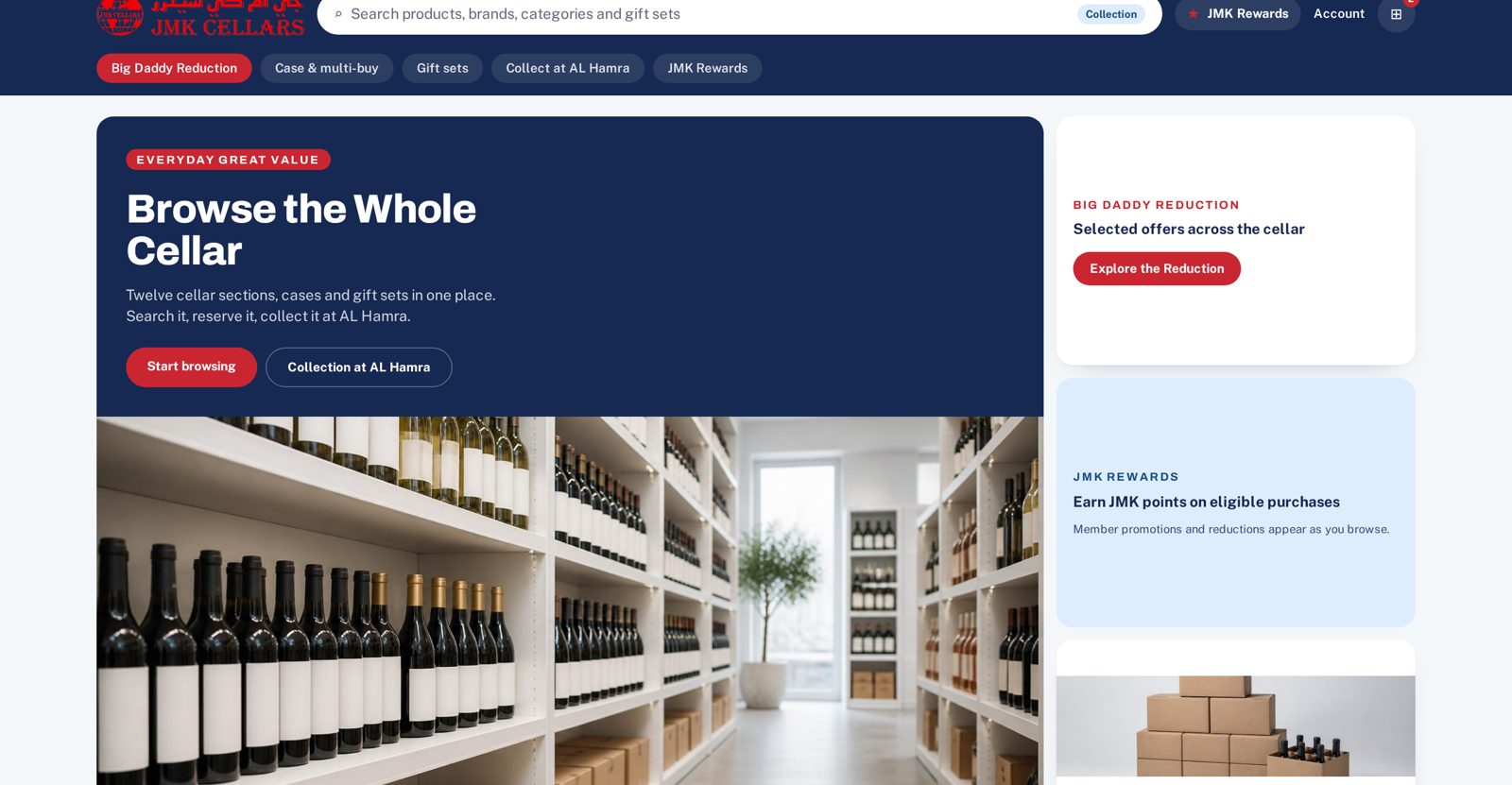Click Explore the Reduction button
The height and width of the screenshot is (785, 1512).
[x=1157, y=268]
